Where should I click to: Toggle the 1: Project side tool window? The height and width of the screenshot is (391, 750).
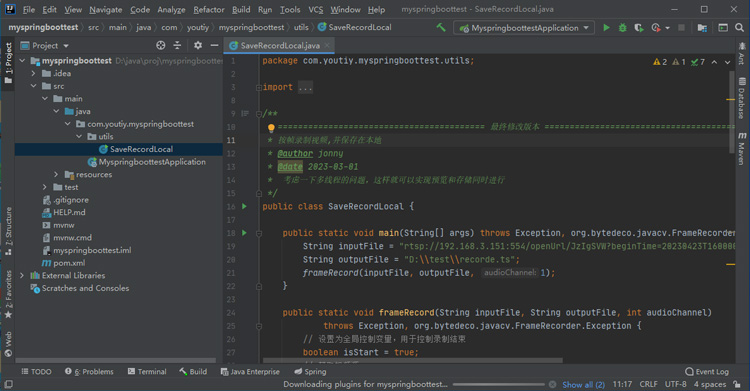[x=8, y=63]
